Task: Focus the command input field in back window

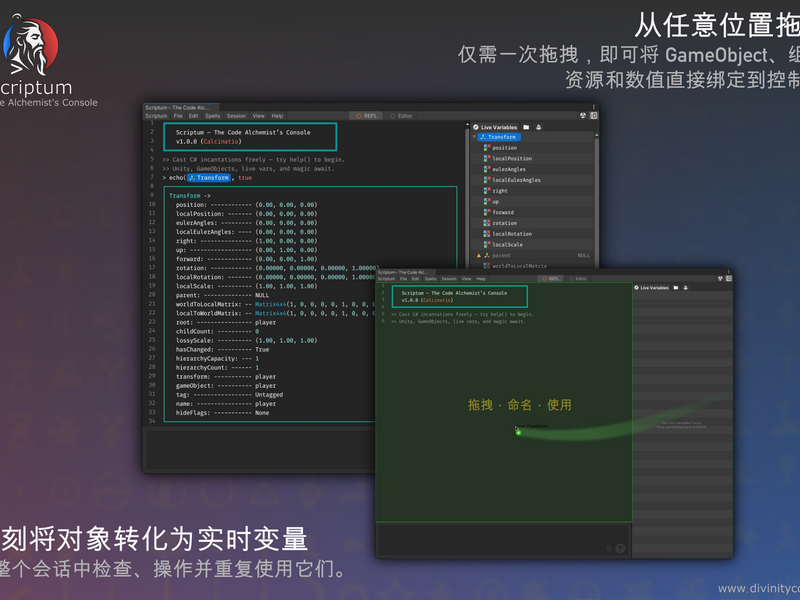Action: click(260, 449)
